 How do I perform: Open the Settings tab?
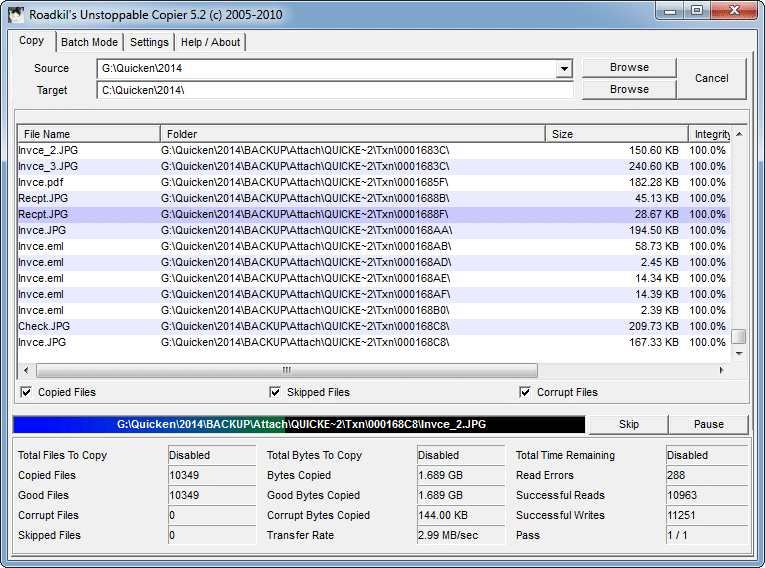(x=149, y=42)
